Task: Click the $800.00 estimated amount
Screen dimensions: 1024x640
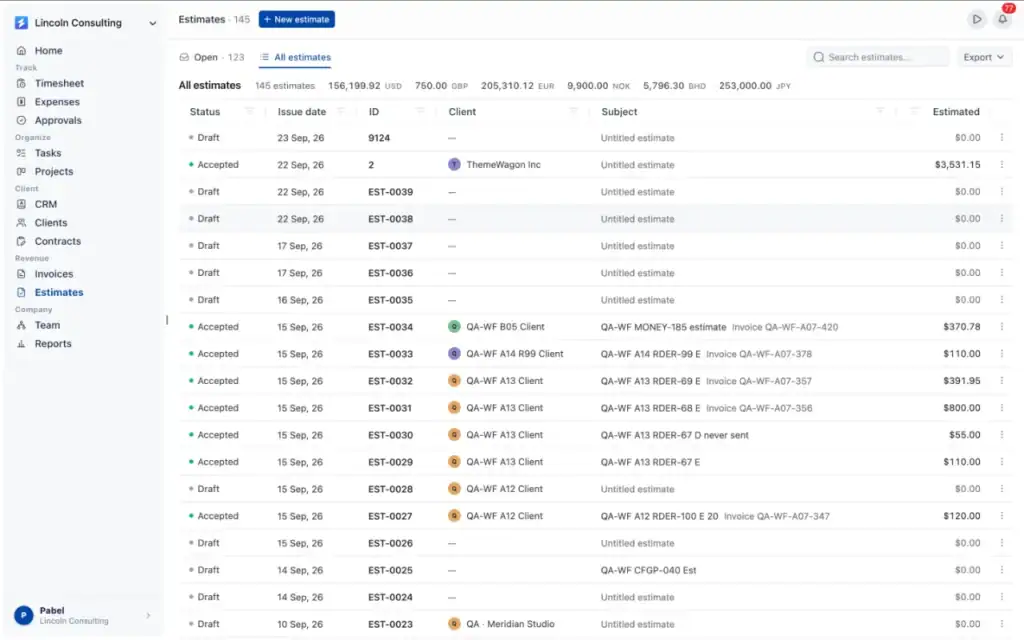Action: pos(961,408)
